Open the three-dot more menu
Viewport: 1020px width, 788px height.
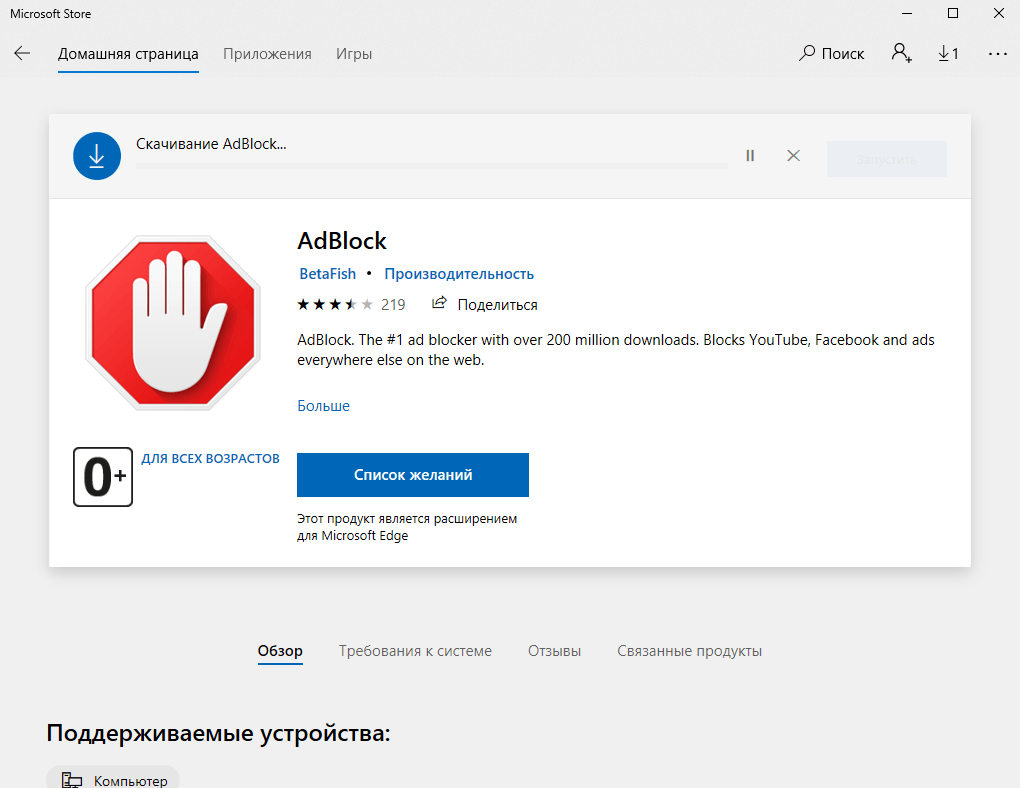tap(998, 54)
